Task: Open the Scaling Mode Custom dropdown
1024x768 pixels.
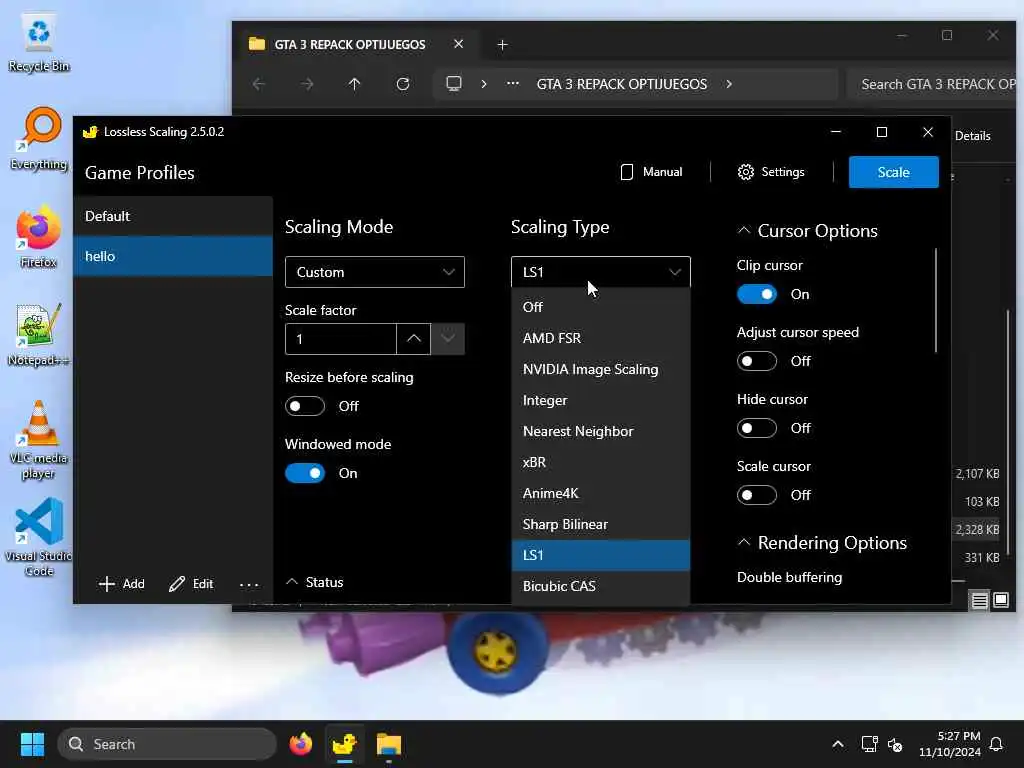Action: [x=375, y=272]
